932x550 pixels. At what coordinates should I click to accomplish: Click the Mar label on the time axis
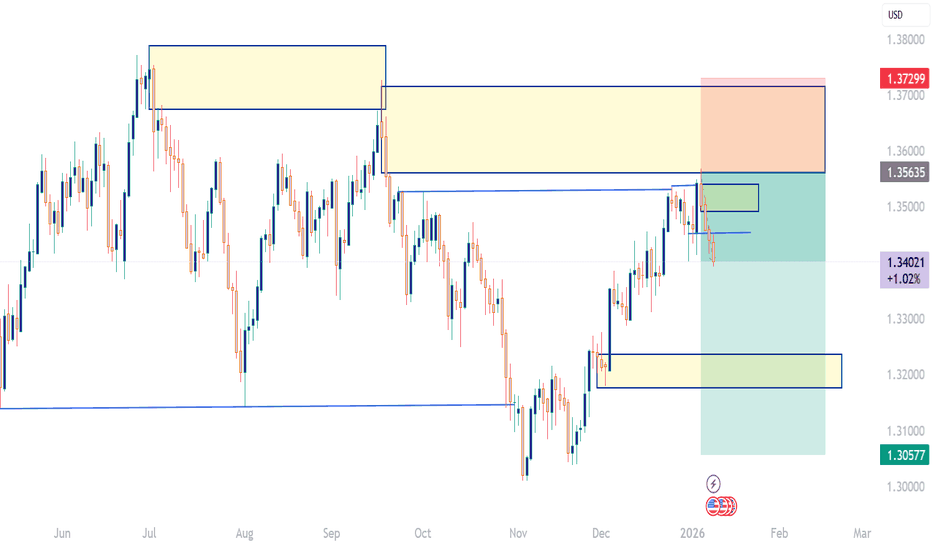click(x=862, y=534)
